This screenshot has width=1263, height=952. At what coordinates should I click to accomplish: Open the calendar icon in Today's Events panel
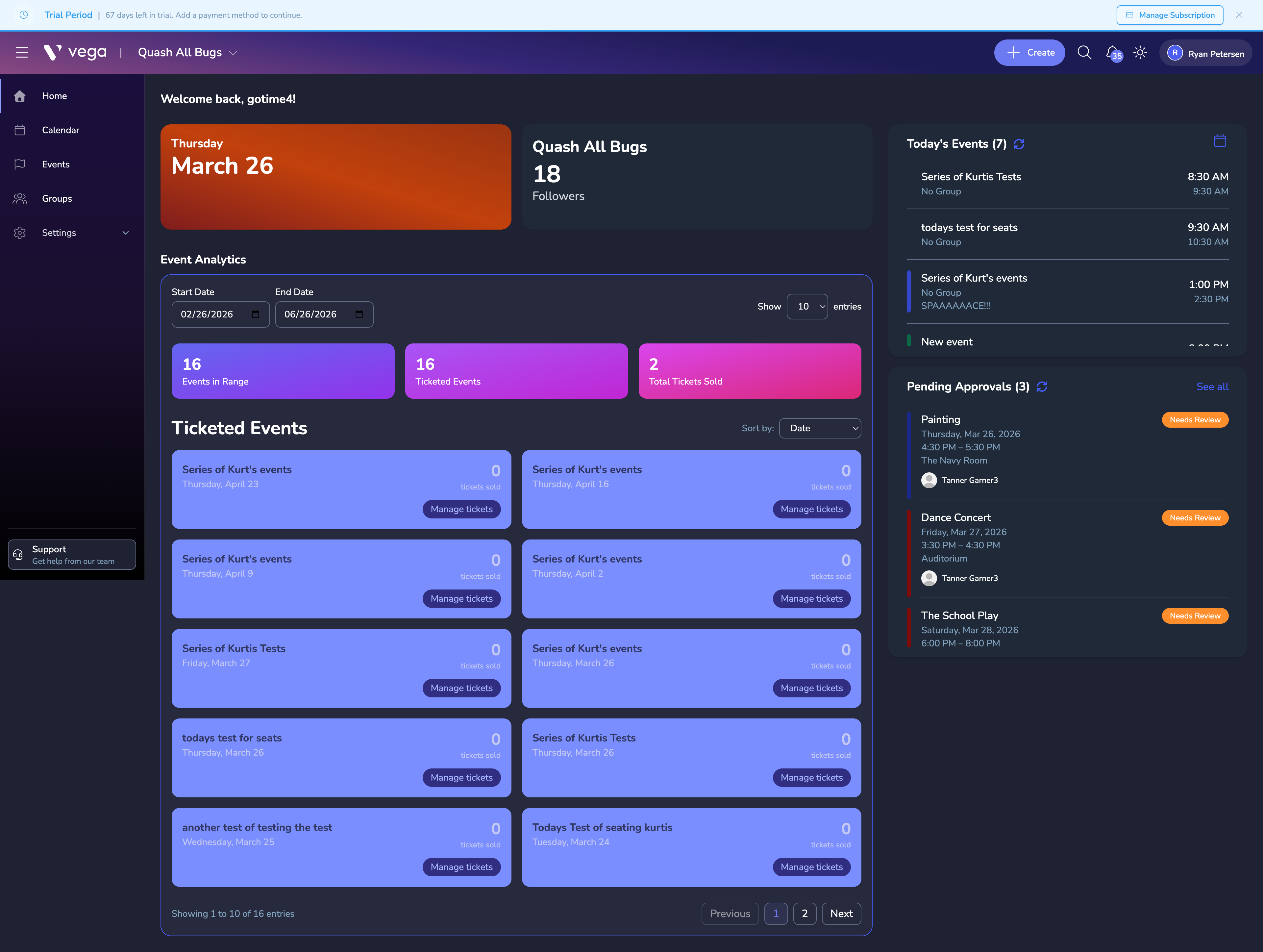[x=1220, y=140]
